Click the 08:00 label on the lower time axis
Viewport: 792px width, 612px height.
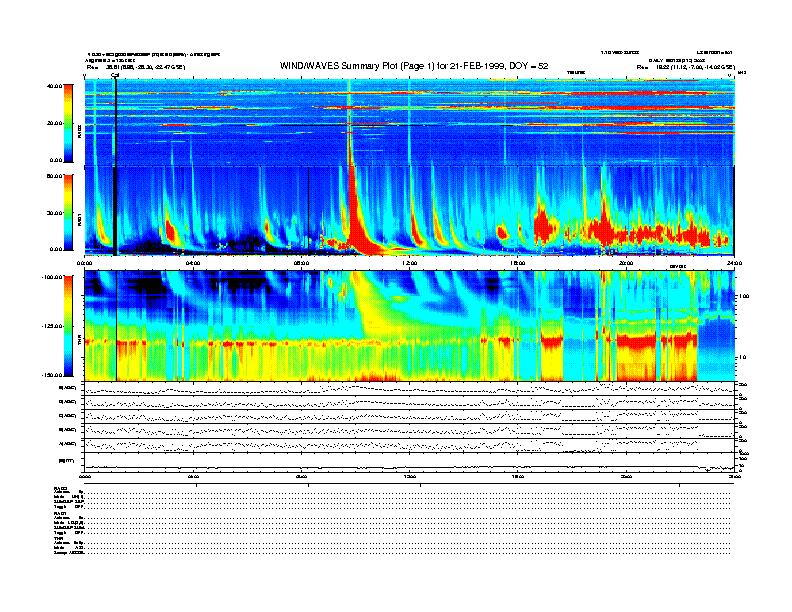tap(302, 476)
